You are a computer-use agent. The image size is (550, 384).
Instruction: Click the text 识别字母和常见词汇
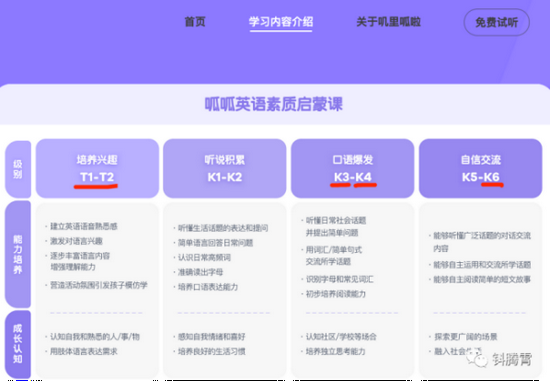[x=340, y=279]
